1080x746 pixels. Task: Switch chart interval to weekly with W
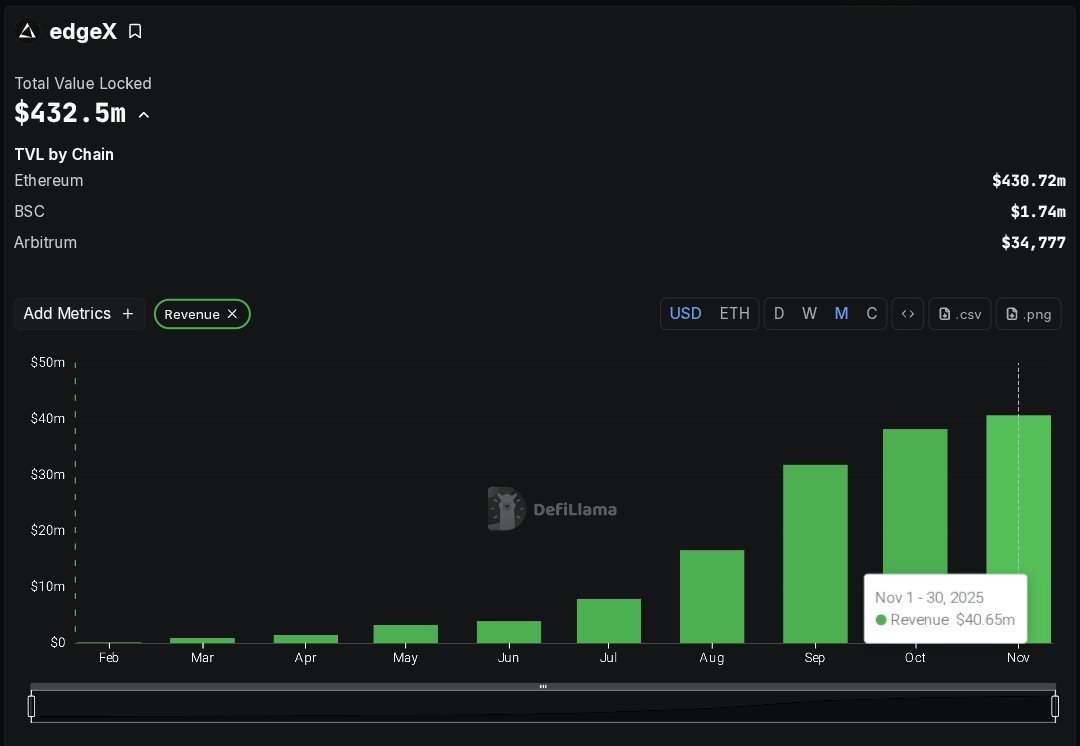[x=809, y=313]
